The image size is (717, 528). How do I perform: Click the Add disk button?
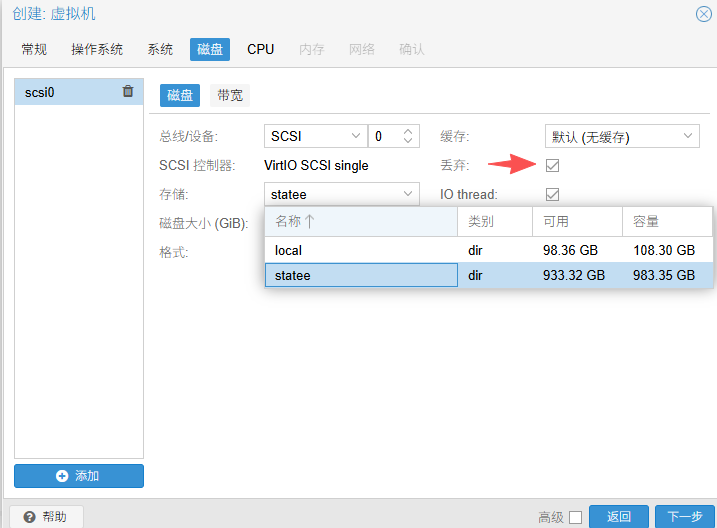[x=79, y=476]
